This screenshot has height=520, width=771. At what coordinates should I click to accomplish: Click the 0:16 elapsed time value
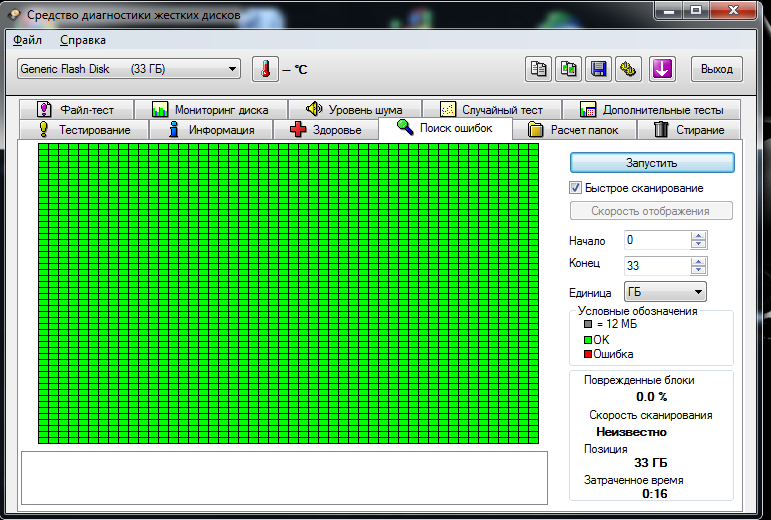click(x=654, y=493)
